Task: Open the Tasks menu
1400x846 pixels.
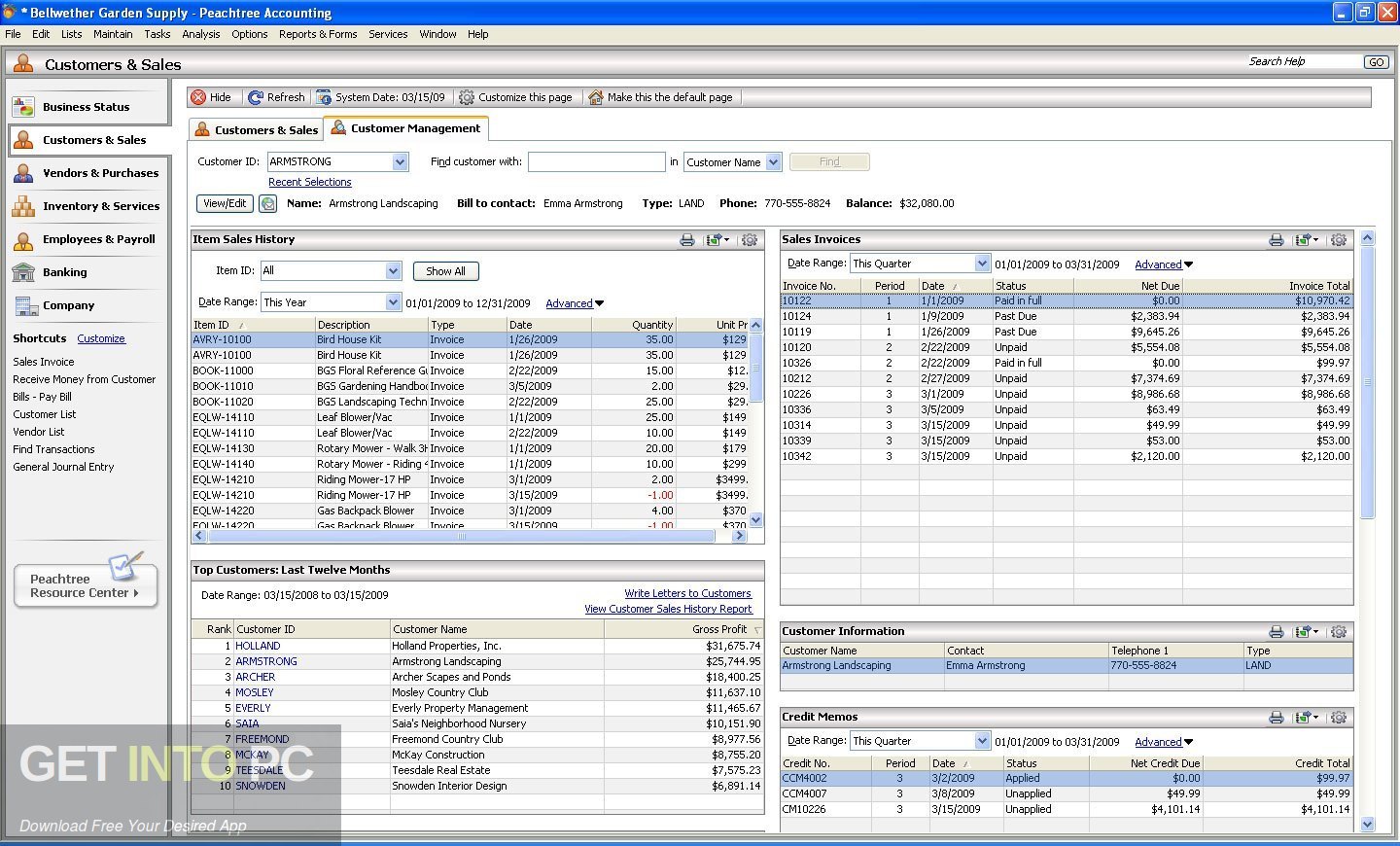Action: pyautogui.click(x=157, y=34)
